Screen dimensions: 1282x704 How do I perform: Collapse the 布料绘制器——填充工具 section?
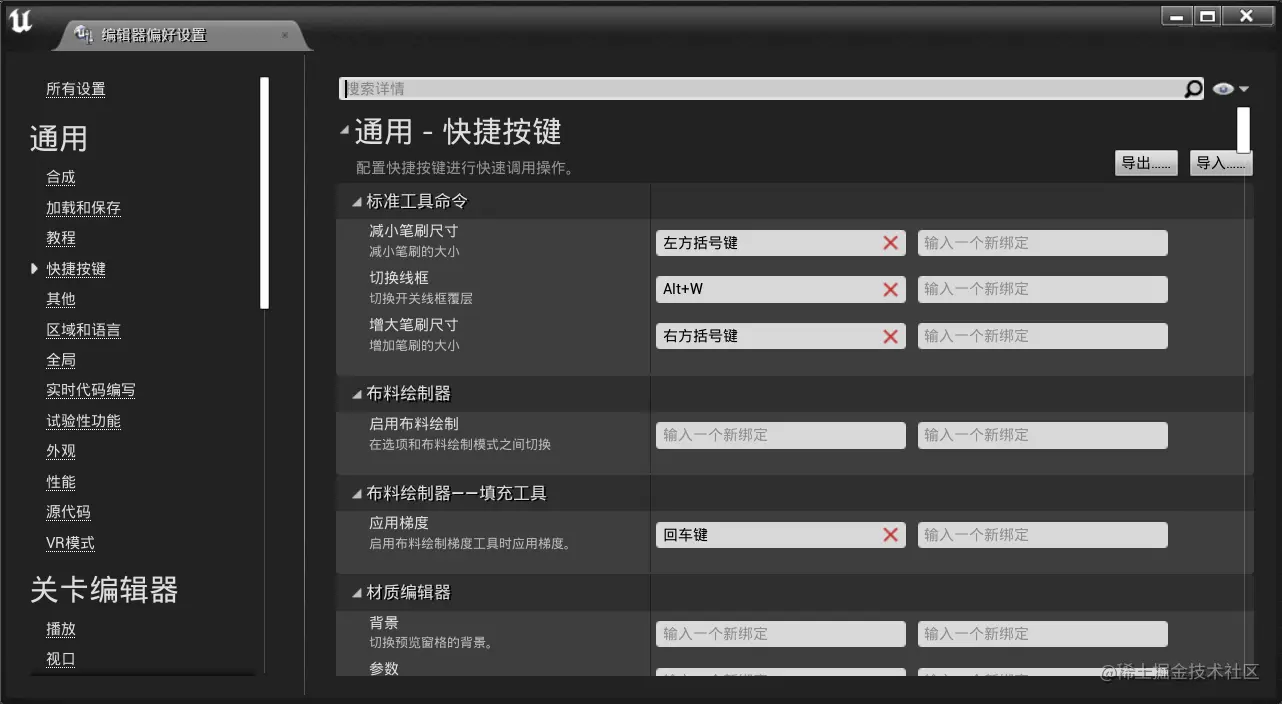point(357,494)
